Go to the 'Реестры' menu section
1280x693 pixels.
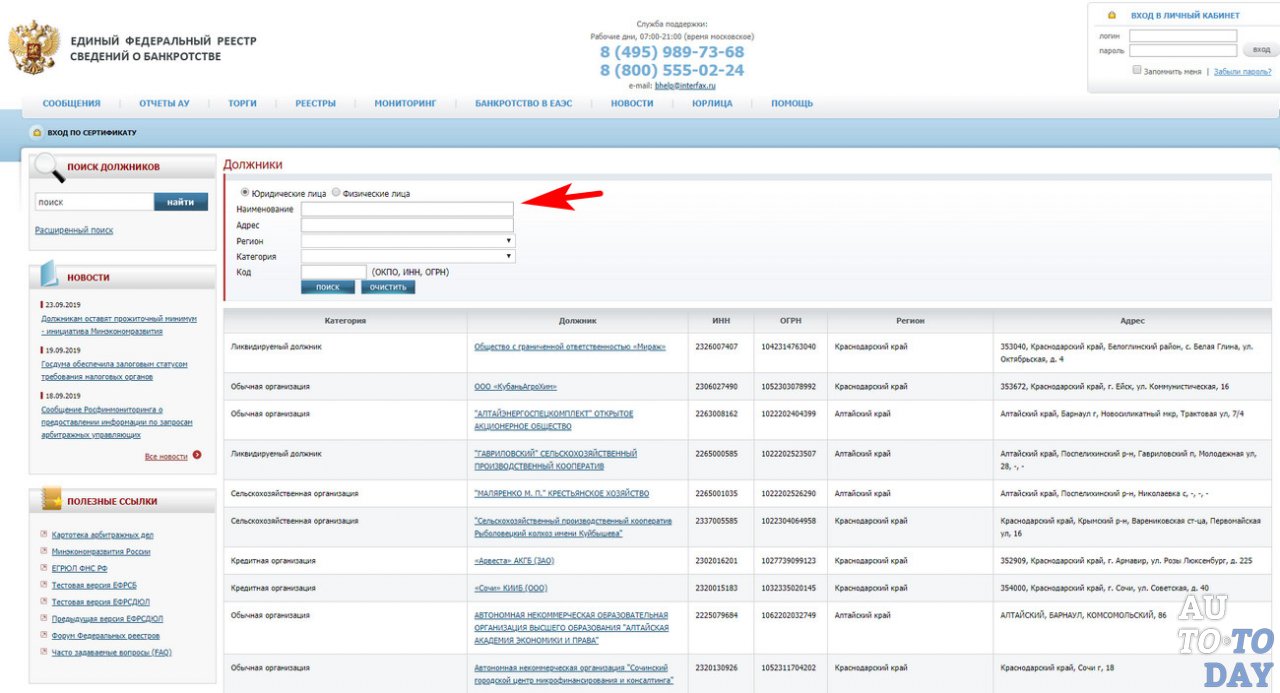pyautogui.click(x=315, y=103)
